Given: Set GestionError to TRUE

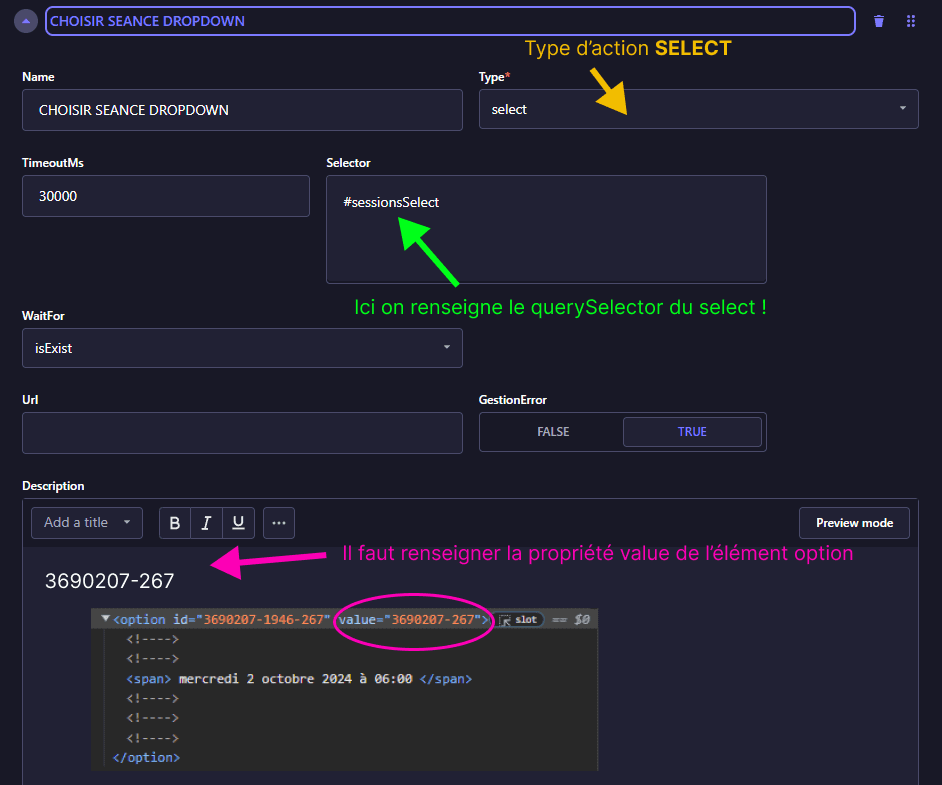Looking at the screenshot, I should [x=692, y=432].
